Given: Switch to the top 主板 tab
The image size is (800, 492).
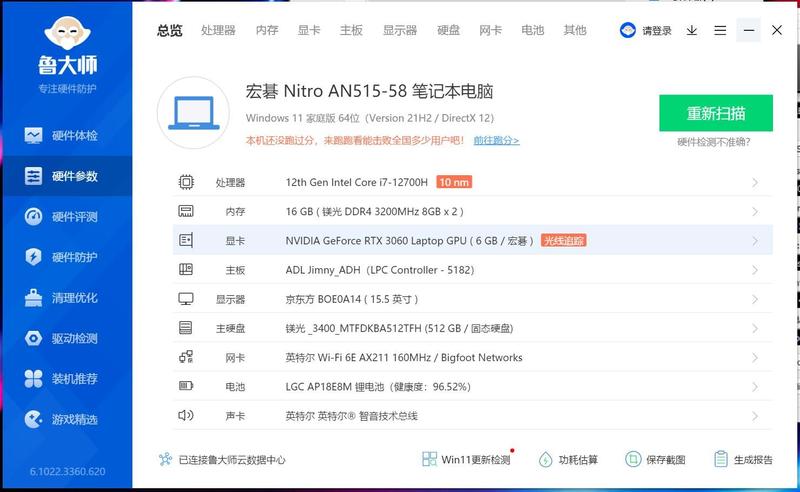Looking at the screenshot, I should click(352, 31).
